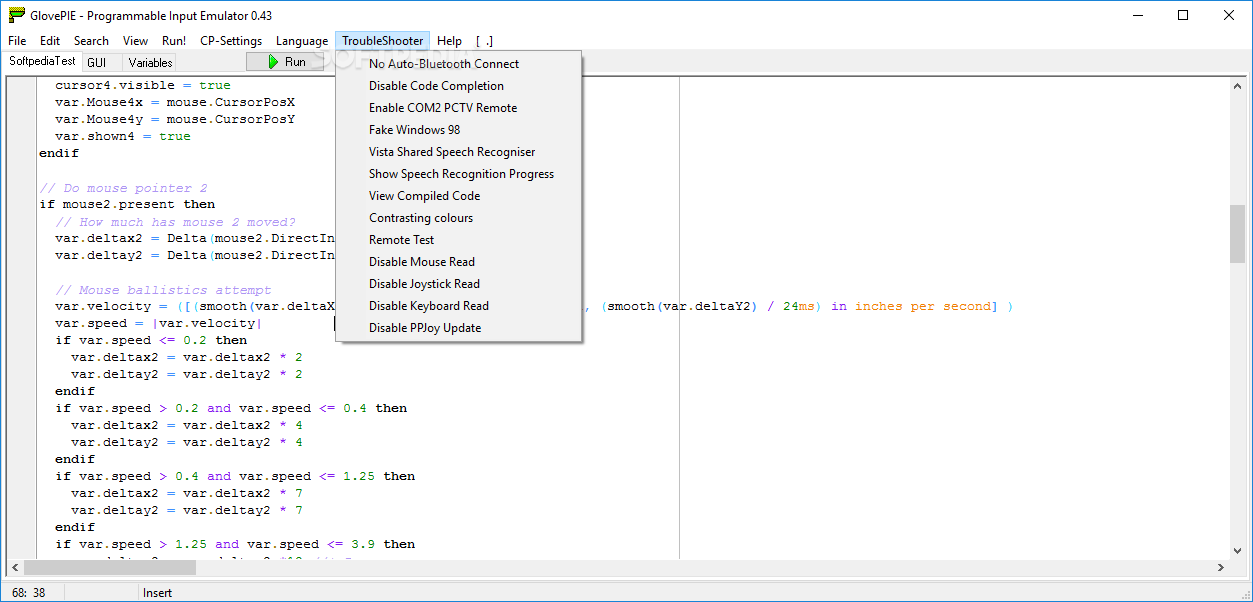Image resolution: width=1253 pixels, height=602 pixels.
Task: Open the View menu
Action: click(x=135, y=41)
